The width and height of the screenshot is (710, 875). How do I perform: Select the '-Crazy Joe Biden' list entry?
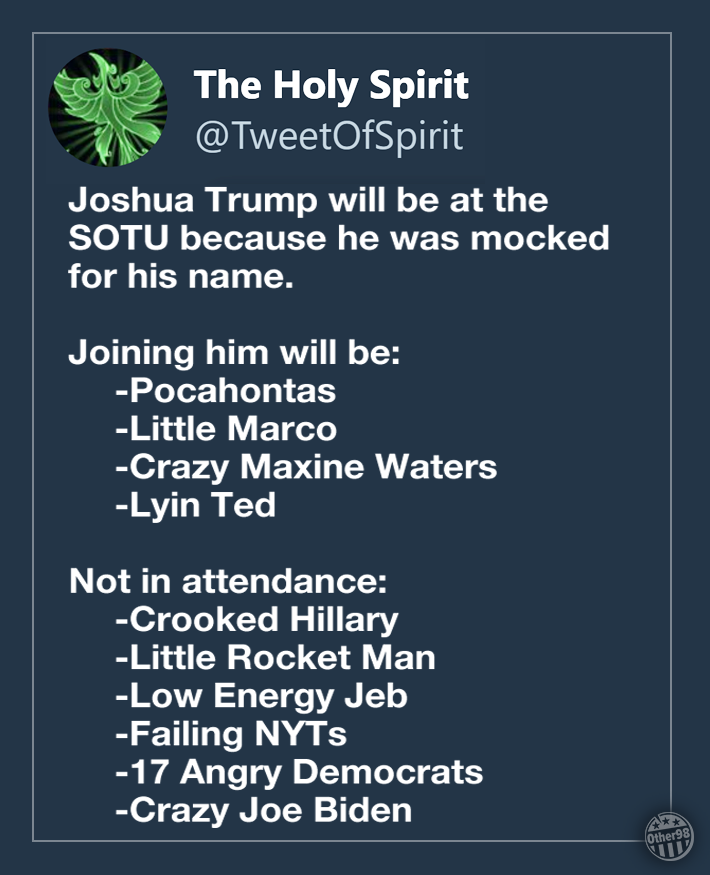point(263,811)
